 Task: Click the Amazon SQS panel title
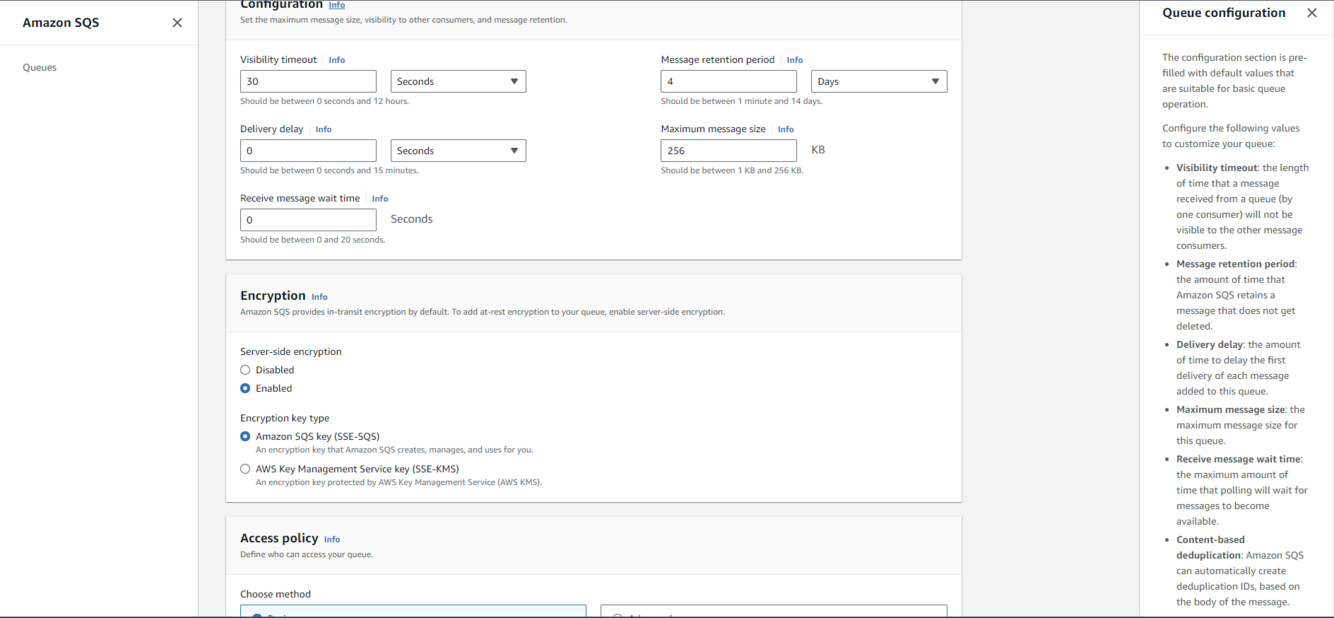(x=61, y=22)
